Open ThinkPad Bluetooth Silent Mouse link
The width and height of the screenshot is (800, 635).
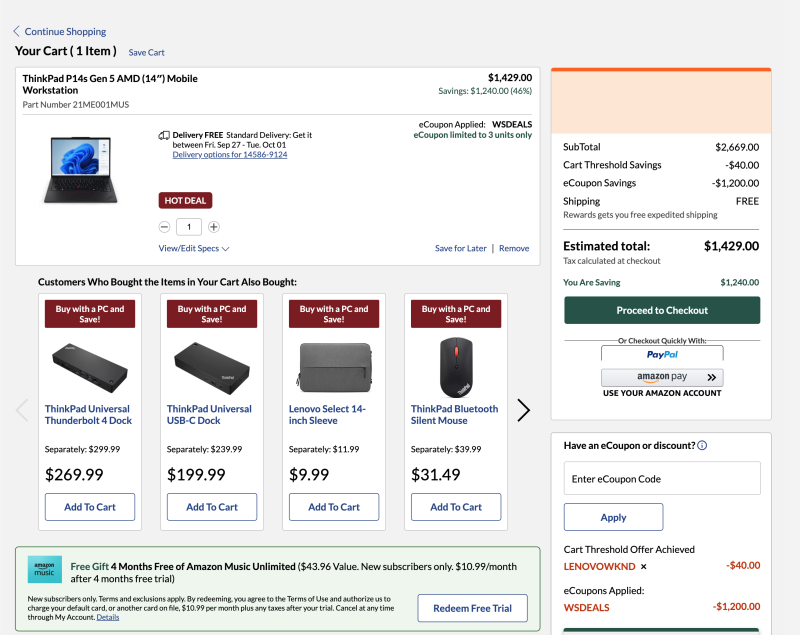pyautogui.click(x=454, y=415)
